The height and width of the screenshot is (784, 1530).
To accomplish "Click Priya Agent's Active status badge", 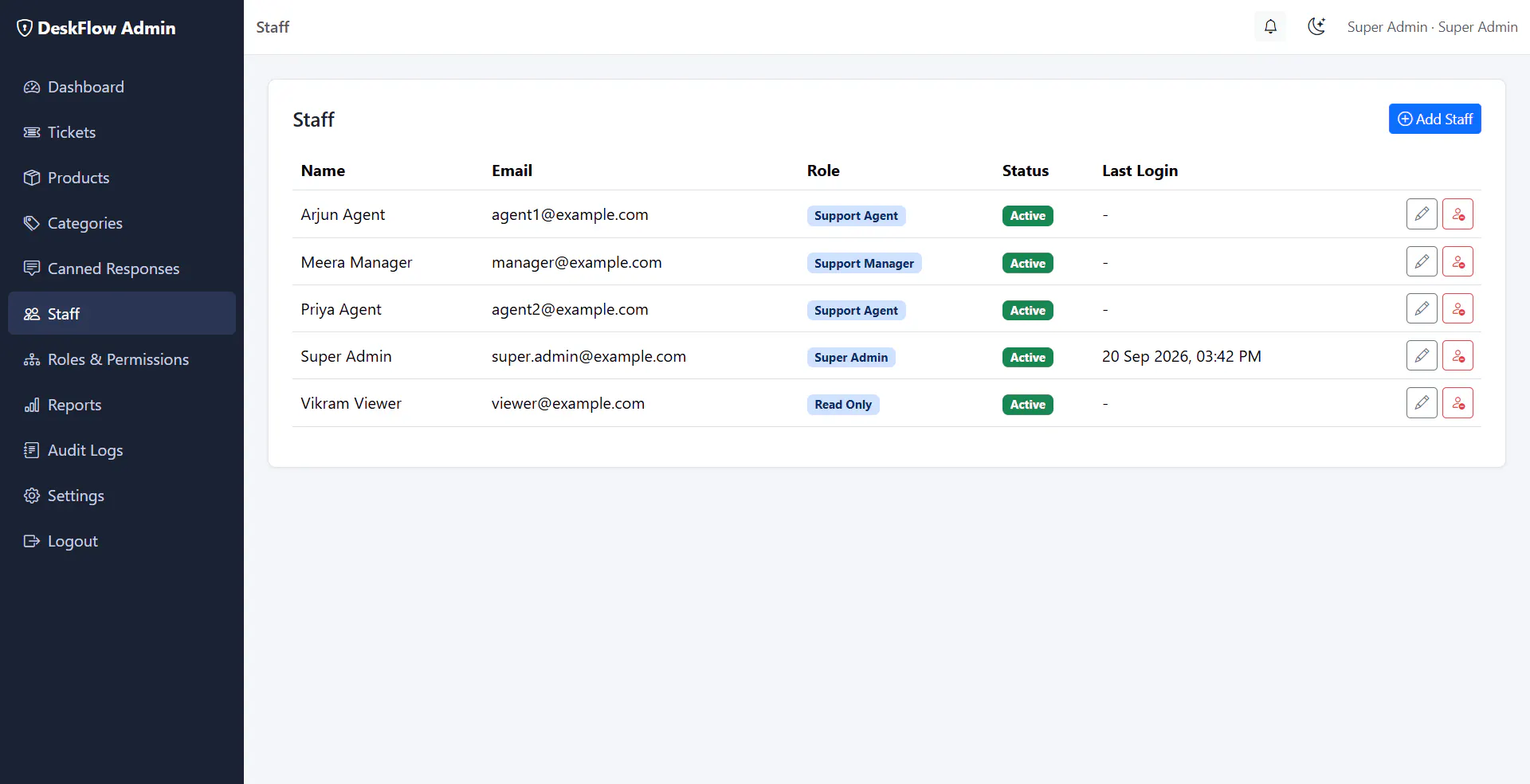I will [x=1027, y=310].
